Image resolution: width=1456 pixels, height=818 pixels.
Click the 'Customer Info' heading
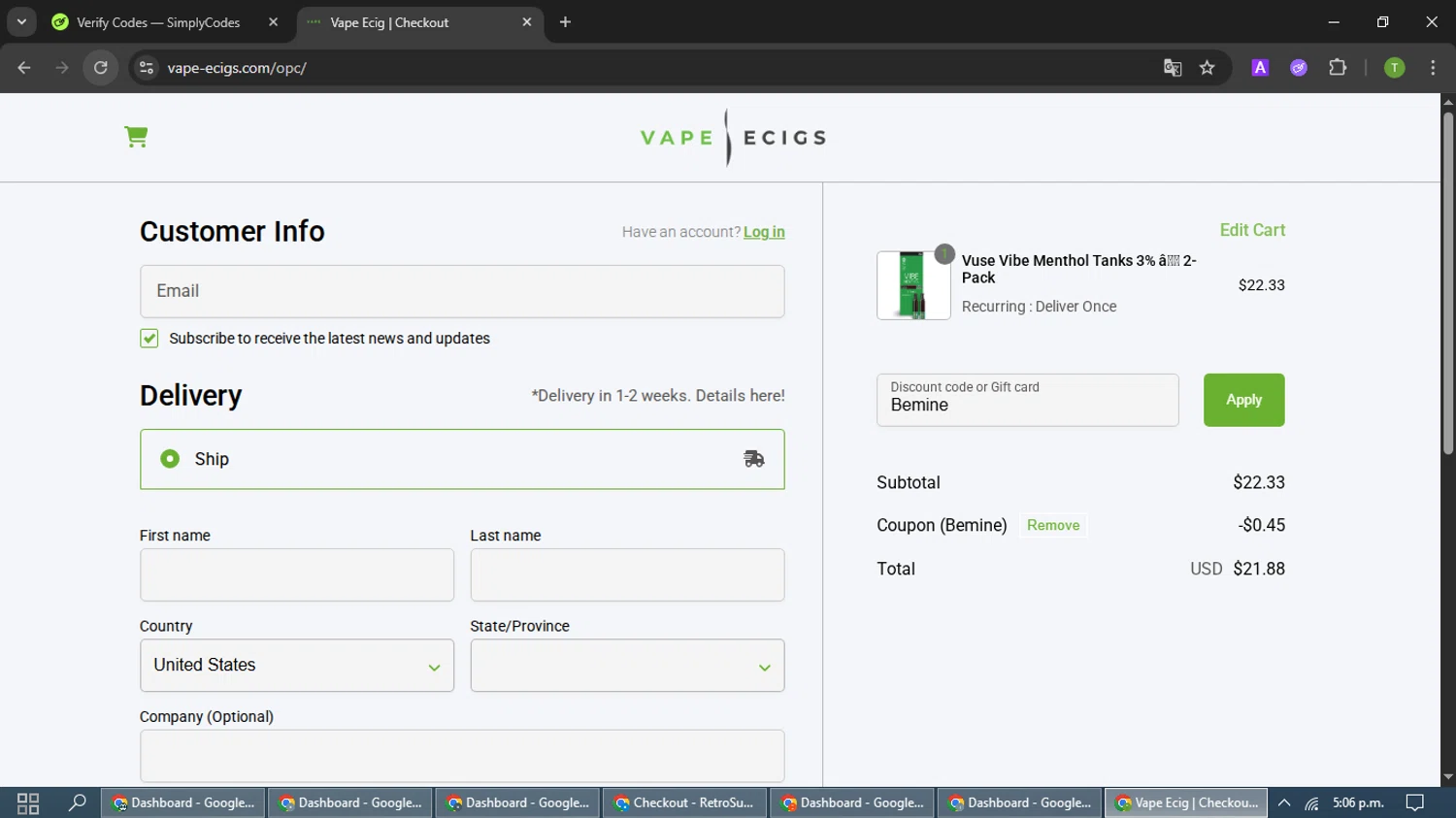tap(232, 232)
